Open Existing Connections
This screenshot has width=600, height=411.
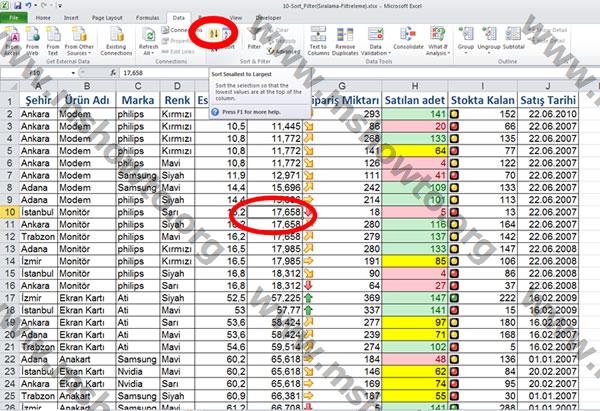[116, 41]
